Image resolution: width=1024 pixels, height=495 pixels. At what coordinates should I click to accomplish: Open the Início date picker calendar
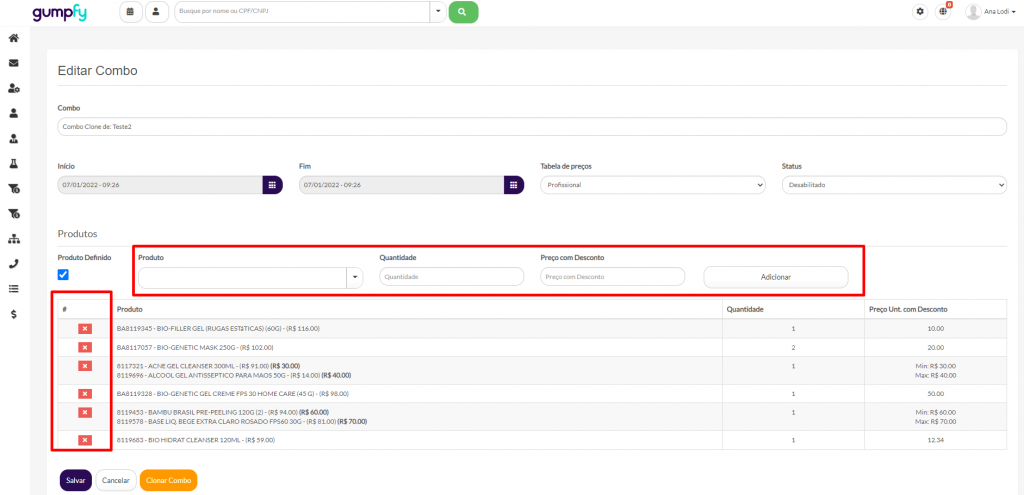pos(273,185)
